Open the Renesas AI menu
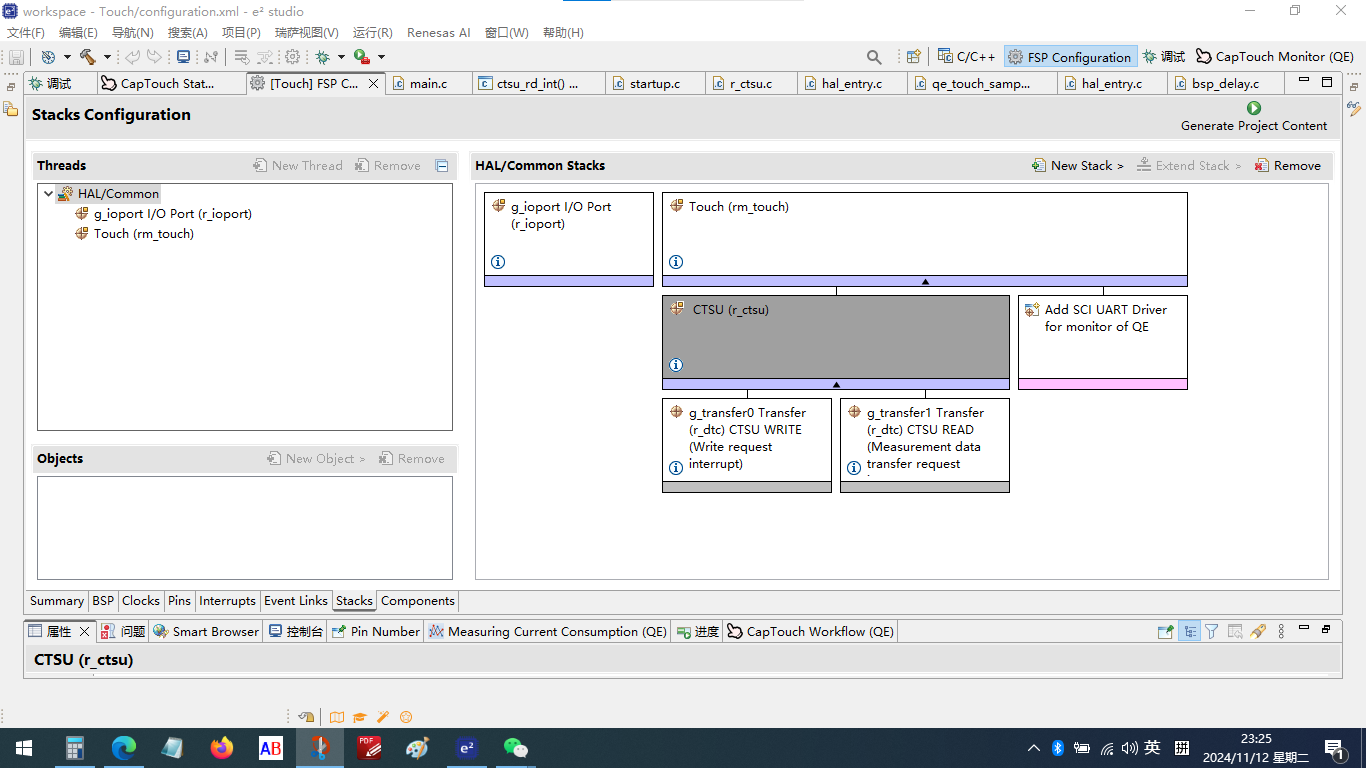The width and height of the screenshot is (1366, 768). (439, 32)
